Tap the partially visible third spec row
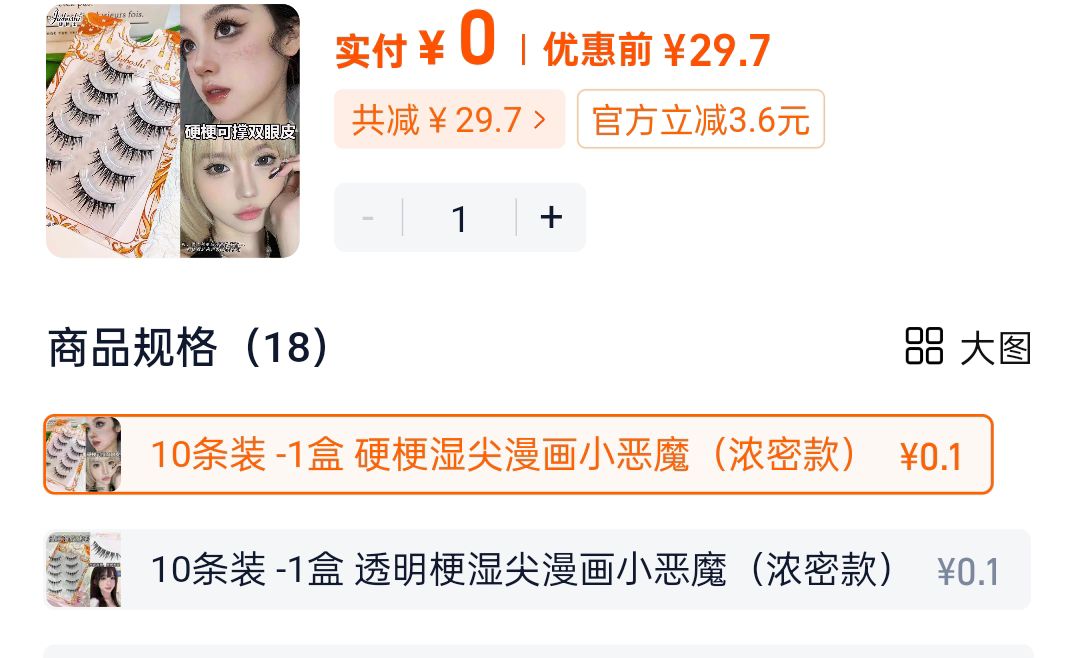The image size is (1080, 658). 537,651
